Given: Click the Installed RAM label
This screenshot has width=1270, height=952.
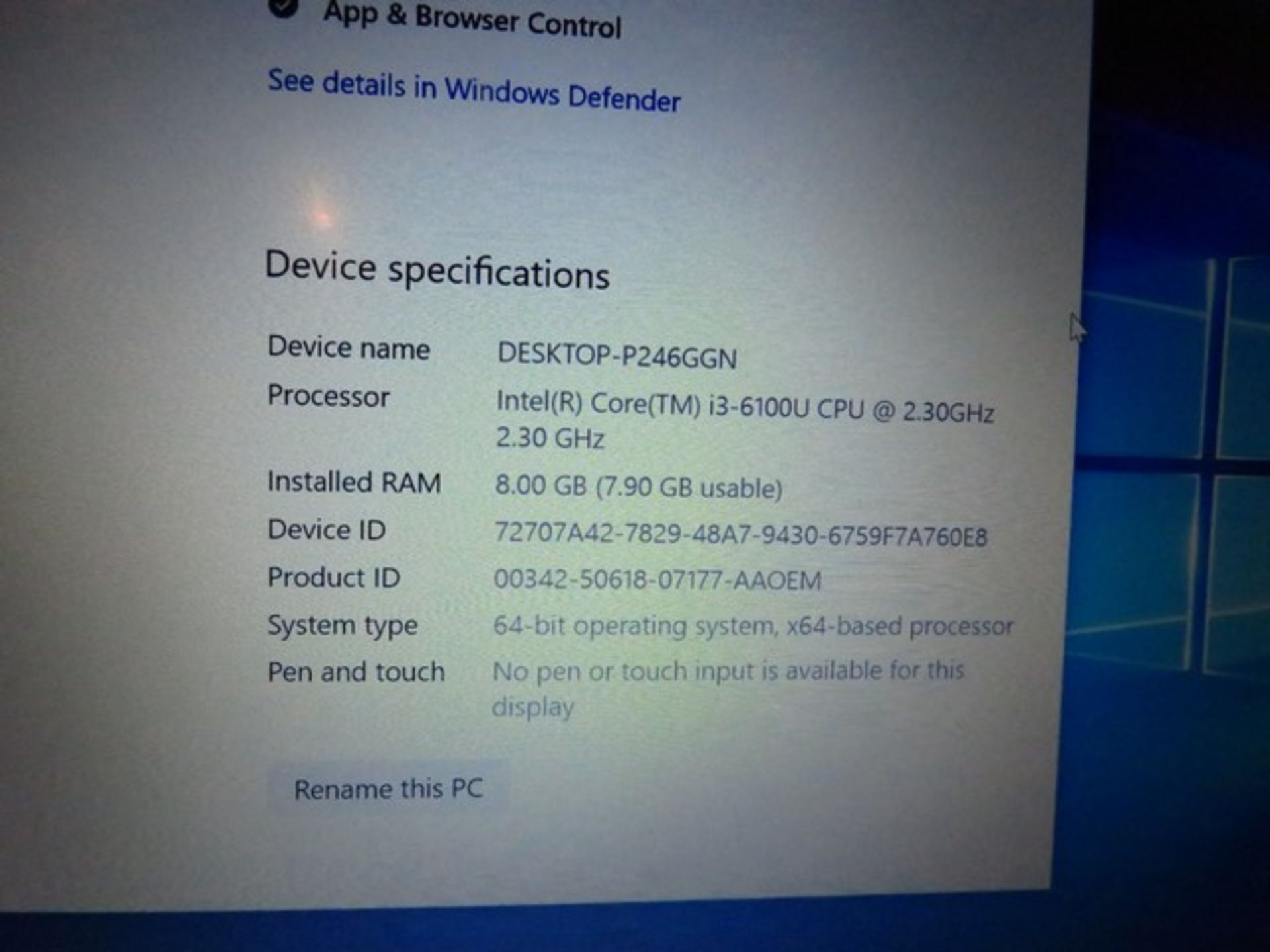Looking at the screenshot, I should pyautogui.click(x=354, y=482).
